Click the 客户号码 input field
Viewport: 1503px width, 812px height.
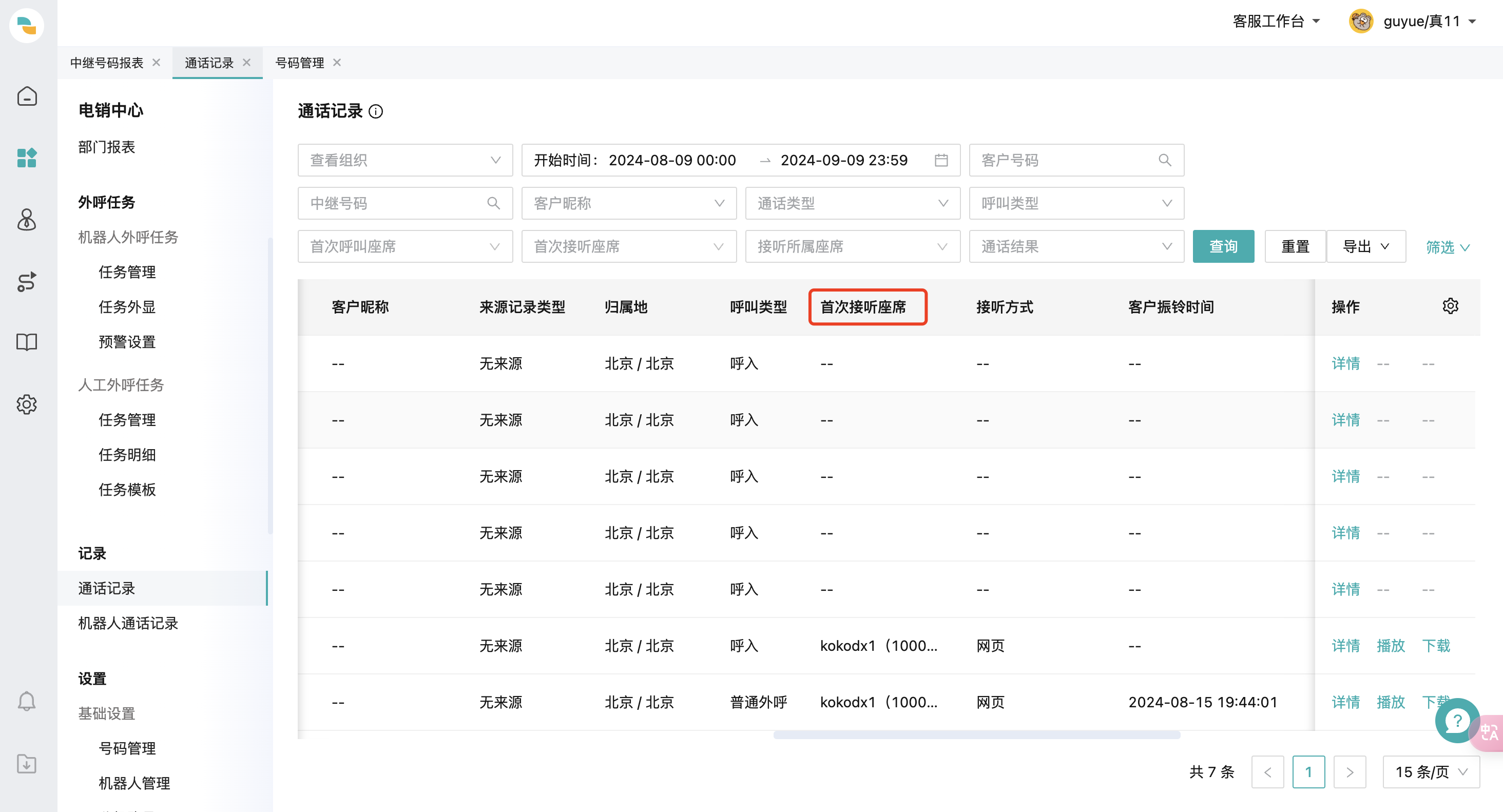pyautogui.click(x=1076, y=161)
